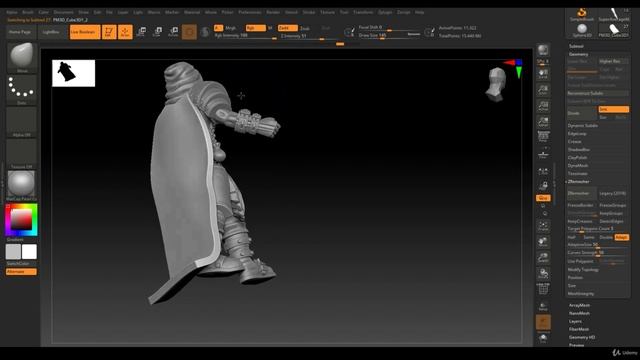Open the Render menu

273,12
